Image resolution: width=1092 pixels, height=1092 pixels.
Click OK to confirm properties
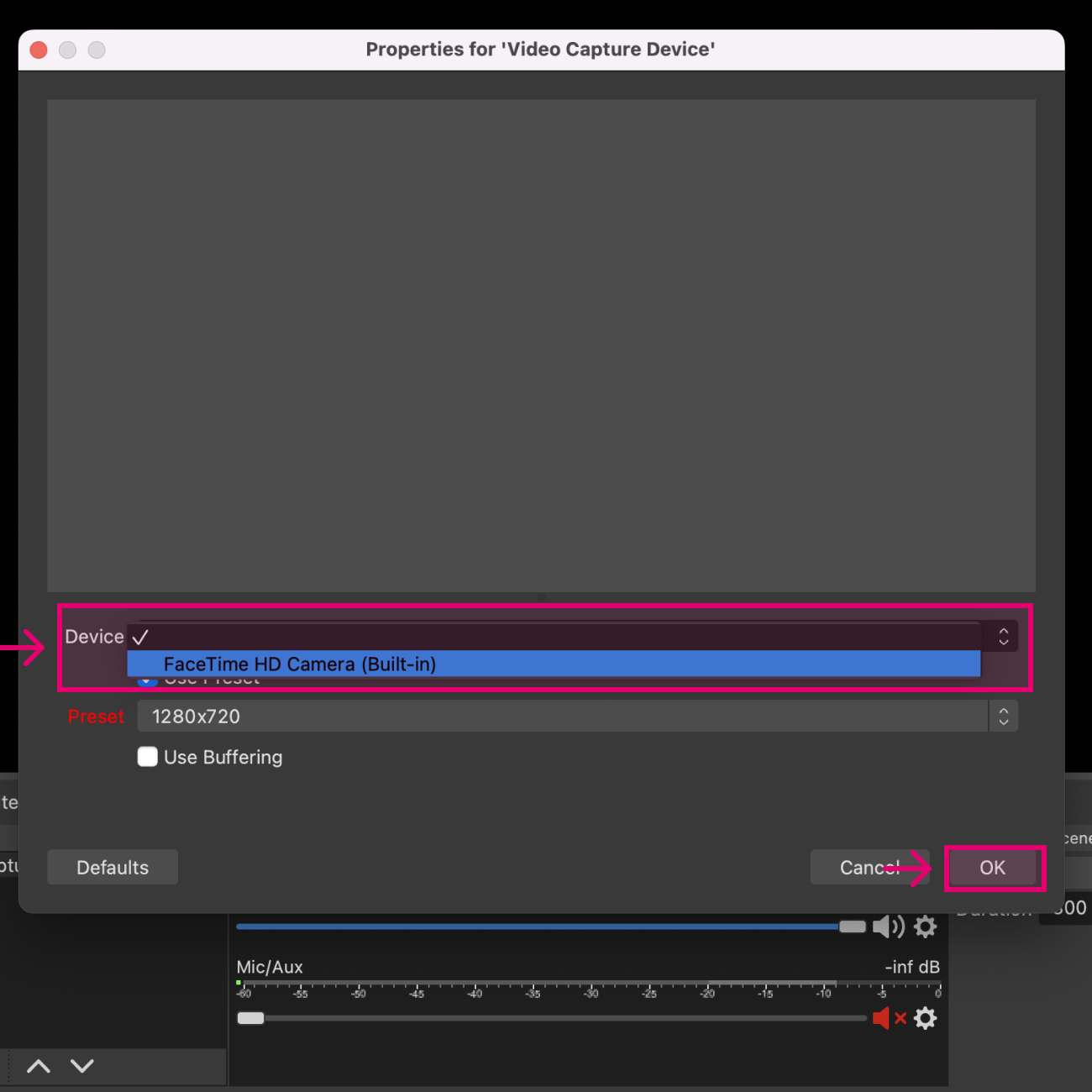(x=995, y=868)
